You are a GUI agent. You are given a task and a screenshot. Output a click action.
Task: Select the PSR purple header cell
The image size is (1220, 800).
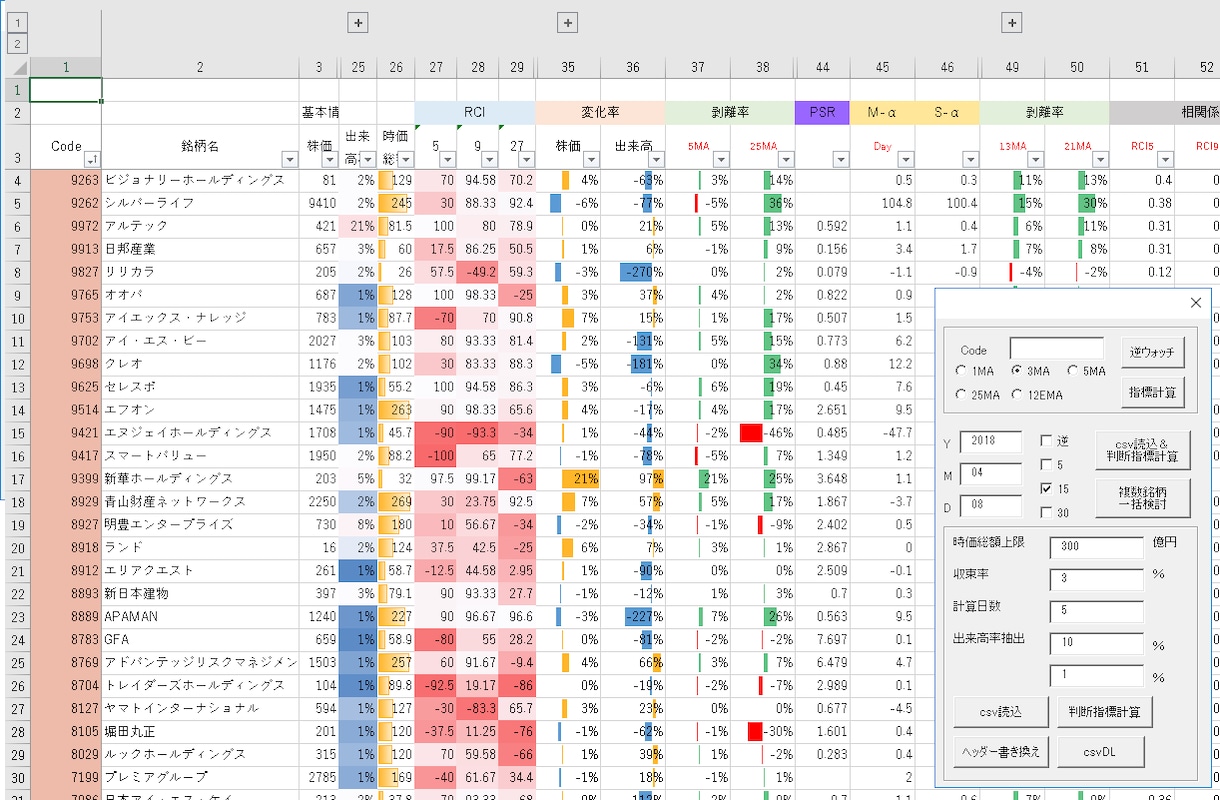click(822, 112)
